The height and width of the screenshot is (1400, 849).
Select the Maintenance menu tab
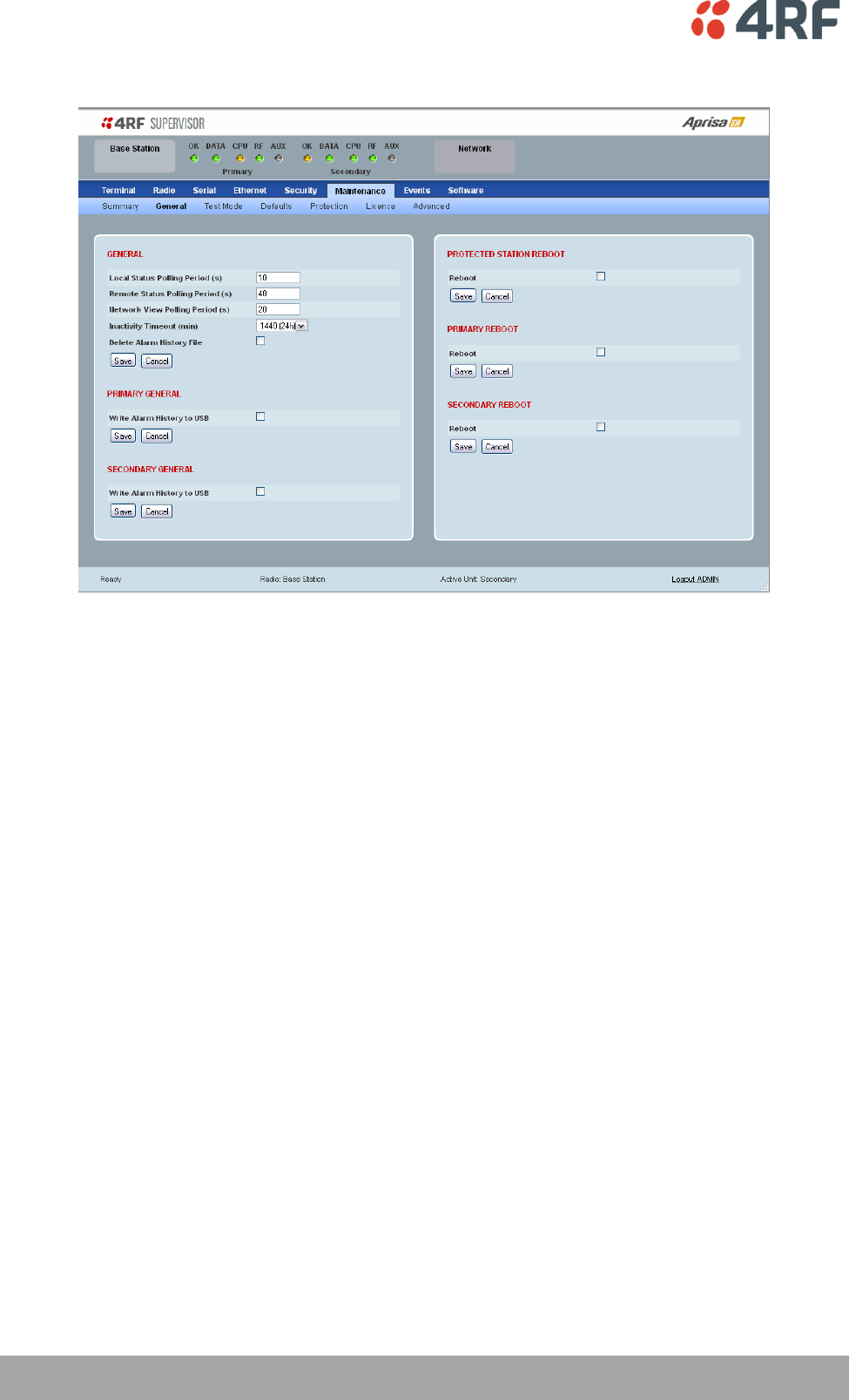pyautogui.click(x=360, y=191)
